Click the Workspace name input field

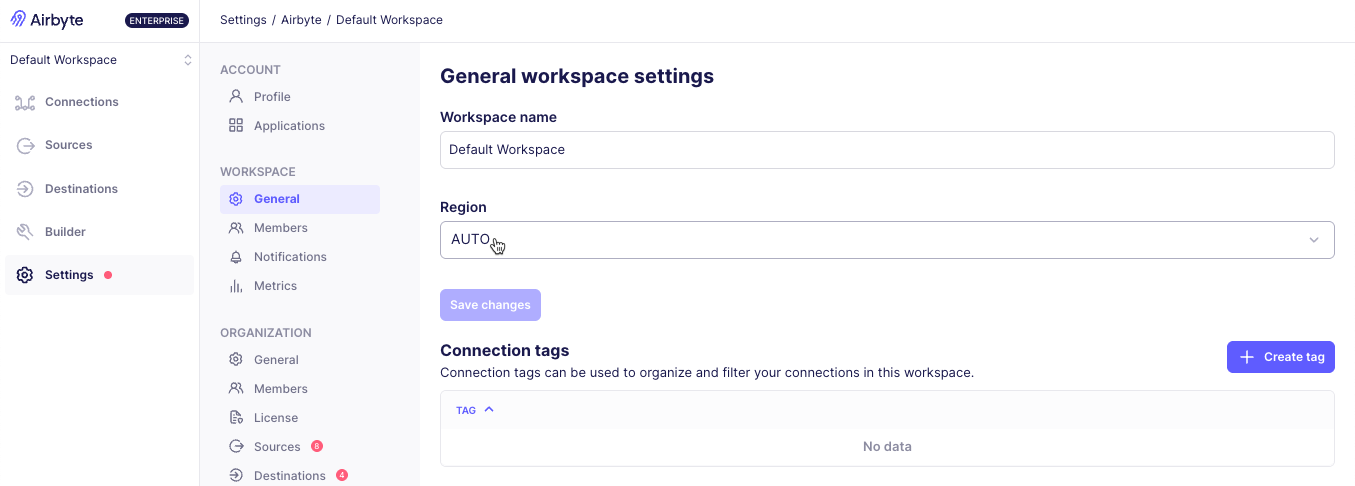click(886, 150)
